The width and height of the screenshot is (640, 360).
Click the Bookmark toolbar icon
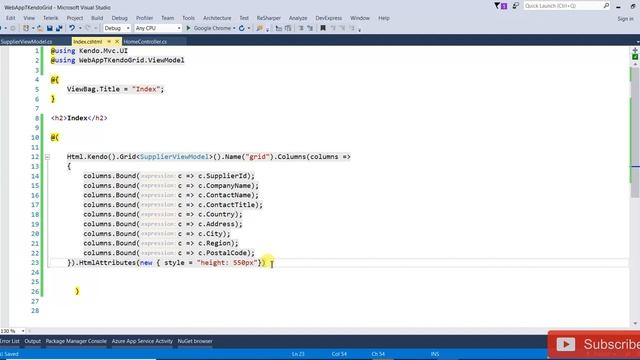click(x=323, y=28)
